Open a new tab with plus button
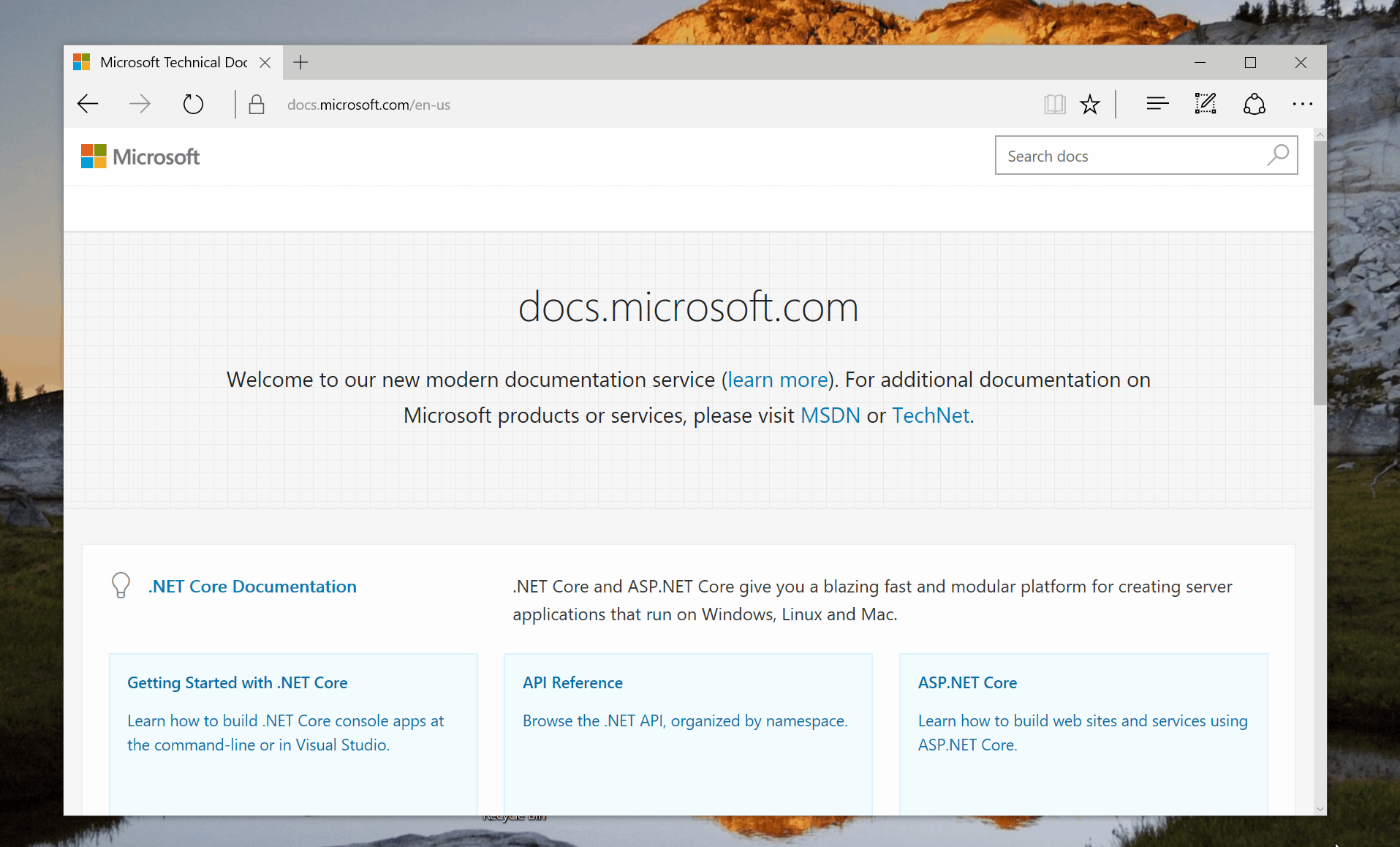The height and width of the screenshot is (847, 1400). [300, 62]
